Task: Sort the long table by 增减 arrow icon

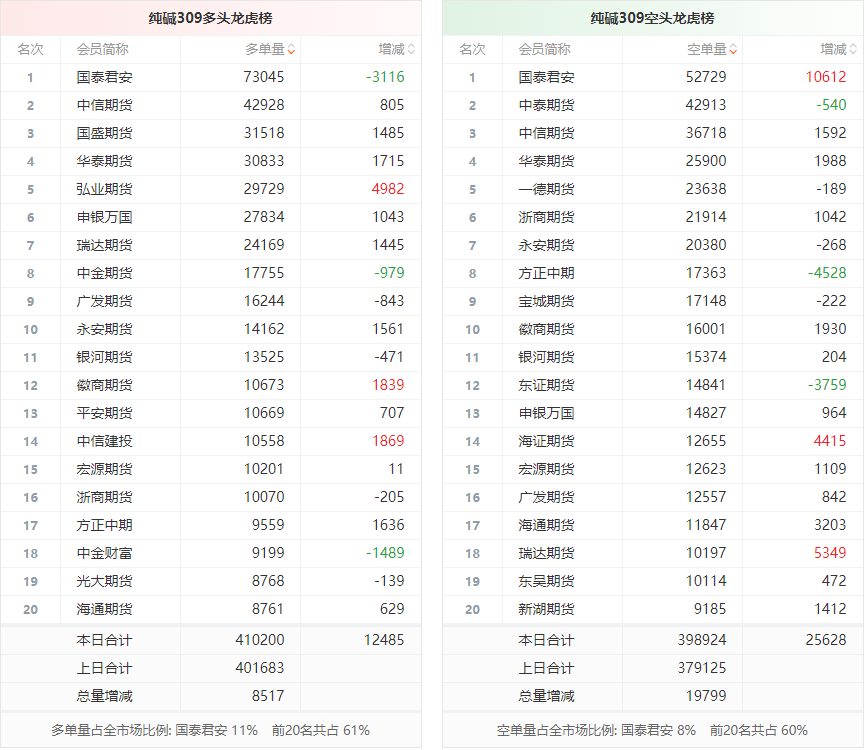Action: (411, 49)
